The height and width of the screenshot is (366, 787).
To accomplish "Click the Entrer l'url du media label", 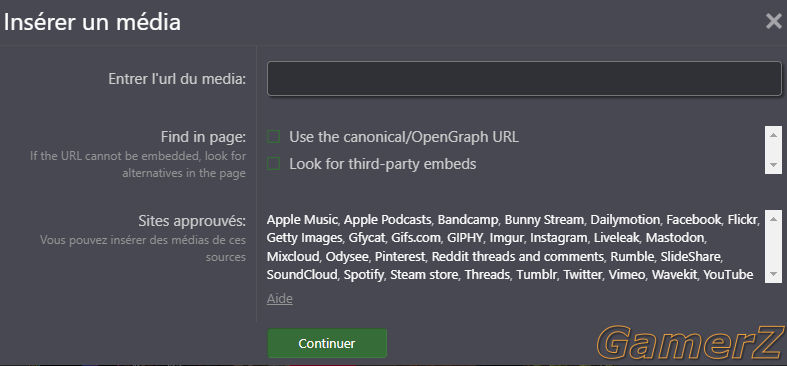I will tap(177, 79).
